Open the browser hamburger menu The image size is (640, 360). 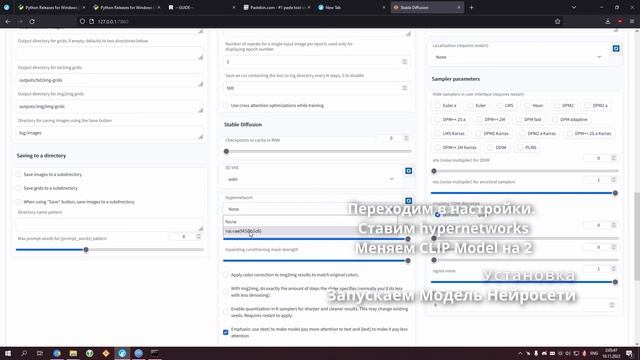632,21
